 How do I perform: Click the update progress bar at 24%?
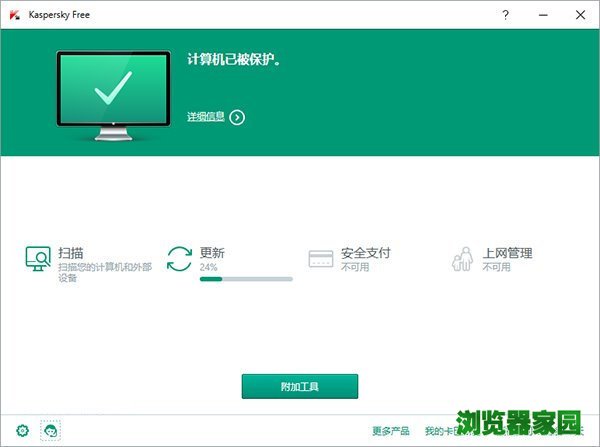[246, 279]
